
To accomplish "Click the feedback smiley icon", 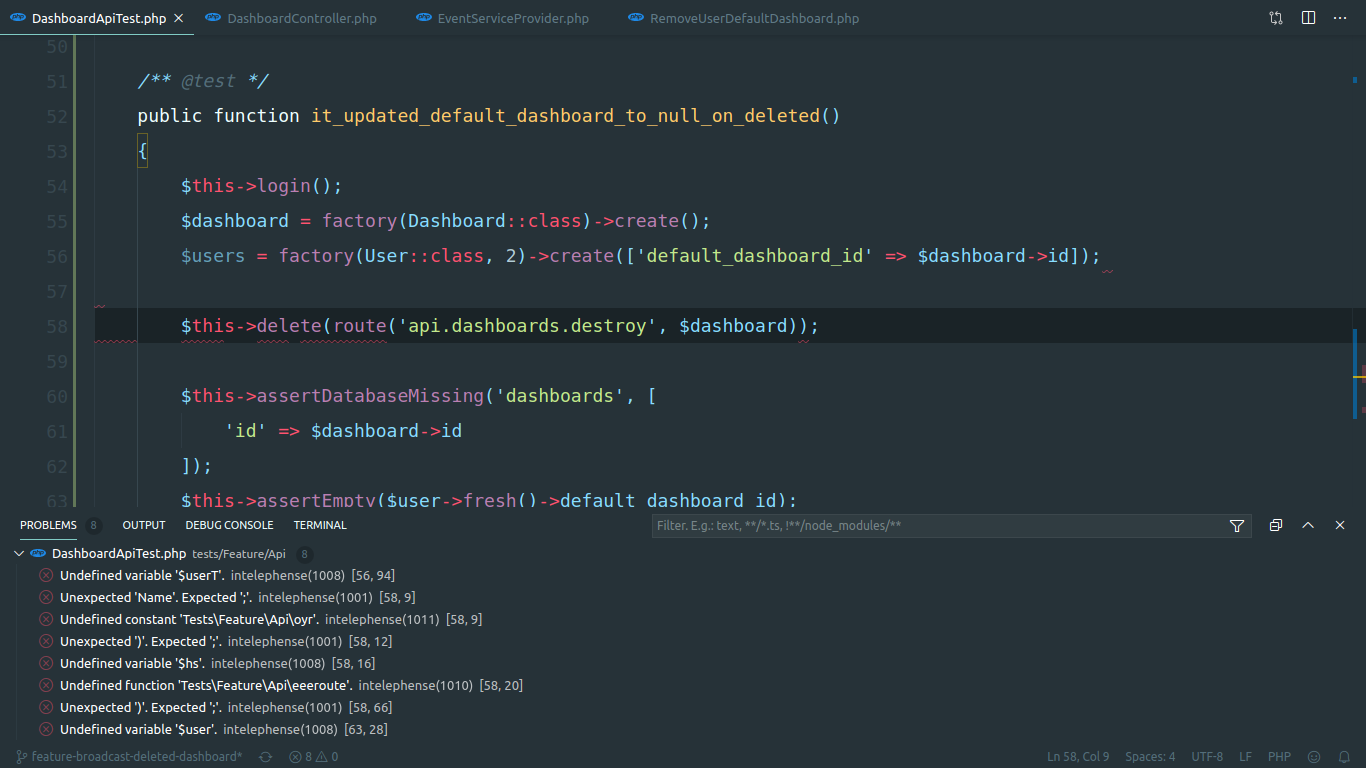I will tap(1313, 756).
